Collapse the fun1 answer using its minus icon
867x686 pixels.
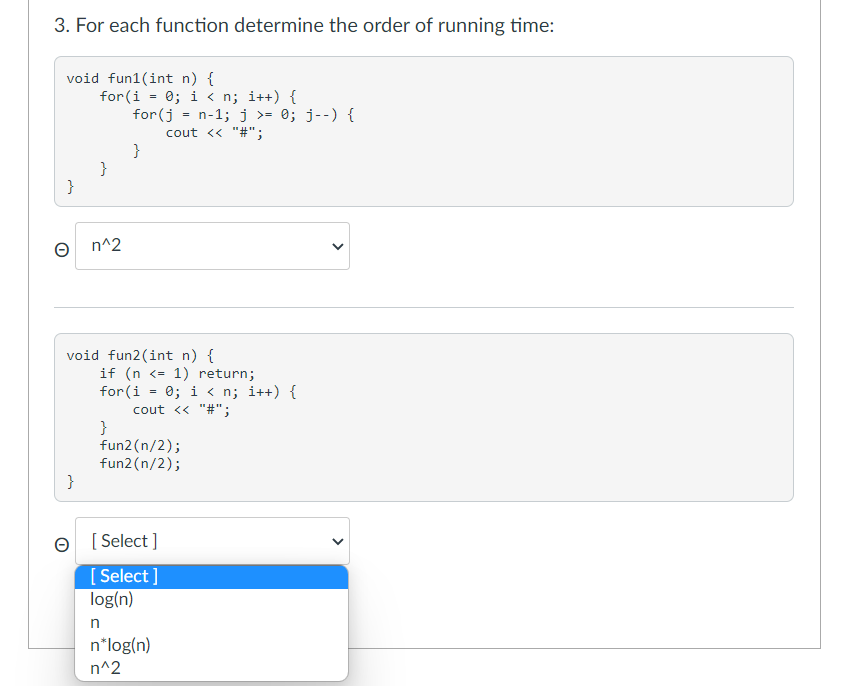tap(61, 248)
